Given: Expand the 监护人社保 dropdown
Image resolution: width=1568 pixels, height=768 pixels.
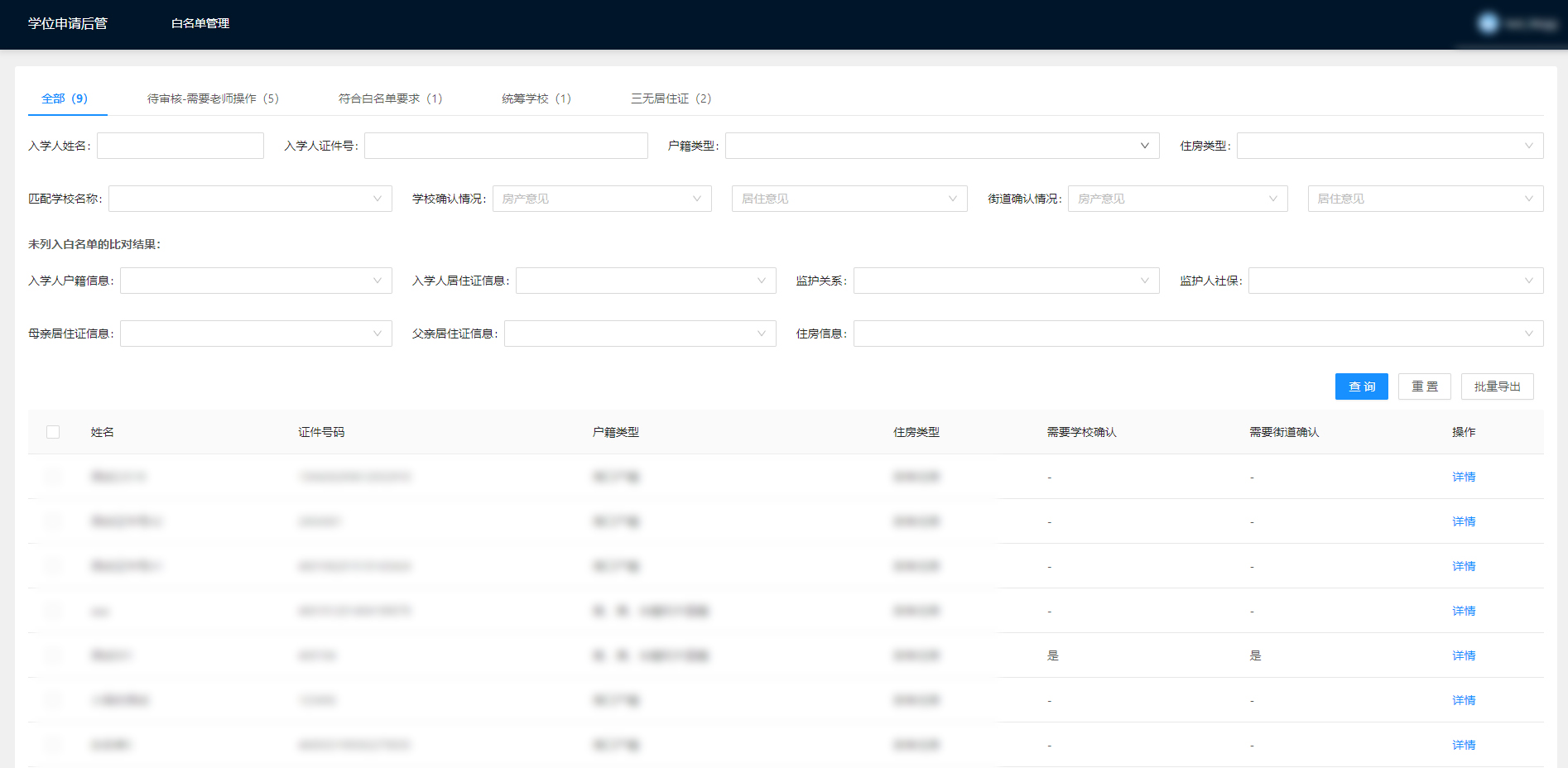Looking at the screenshot, I should point(1395,281).
